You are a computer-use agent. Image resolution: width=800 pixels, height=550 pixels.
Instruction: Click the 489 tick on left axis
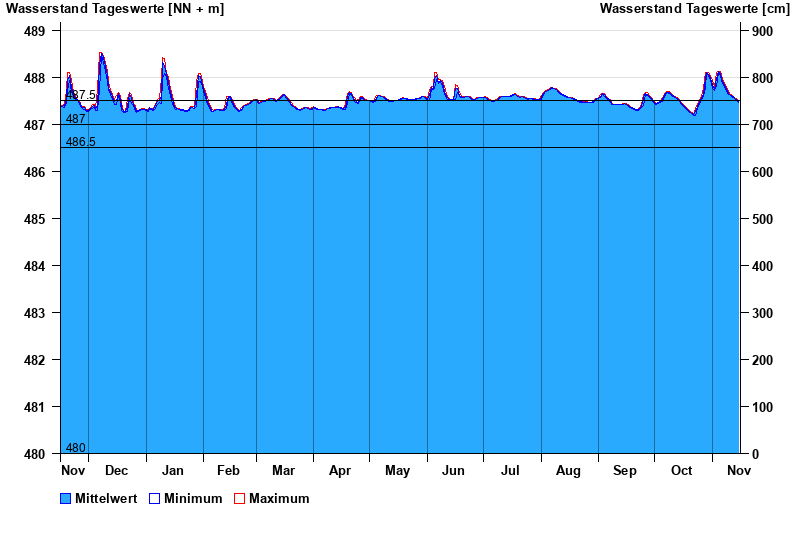tap(34, 31)
